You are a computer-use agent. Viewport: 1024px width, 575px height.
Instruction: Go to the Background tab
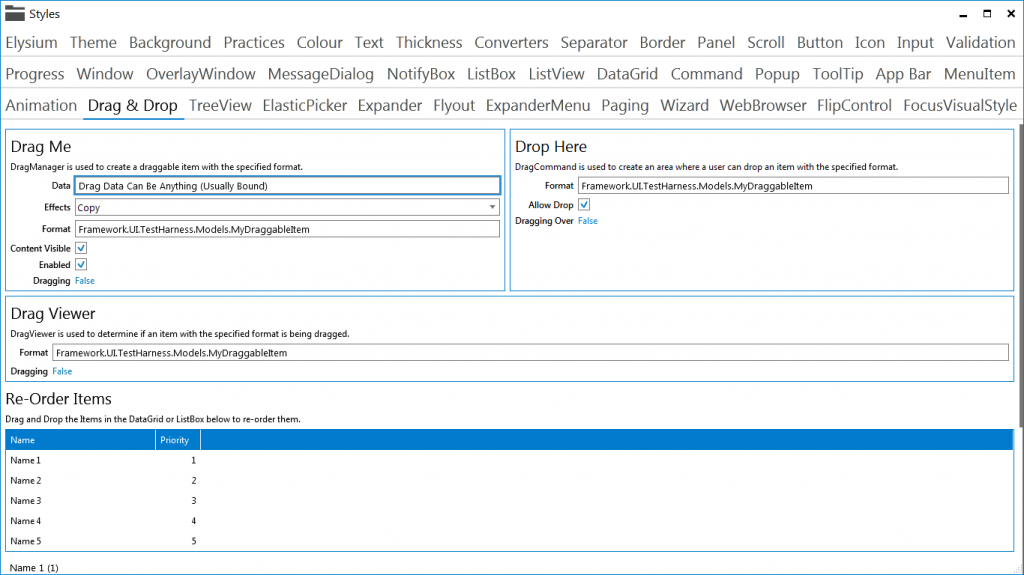click(x=170, y=42)
